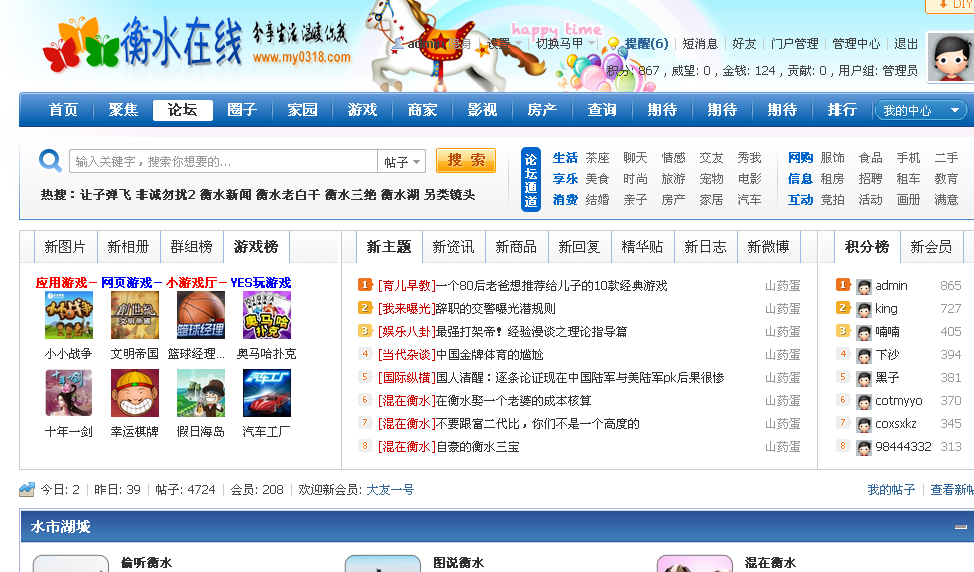Open 排行 in navigation bar

pos(842,110)
